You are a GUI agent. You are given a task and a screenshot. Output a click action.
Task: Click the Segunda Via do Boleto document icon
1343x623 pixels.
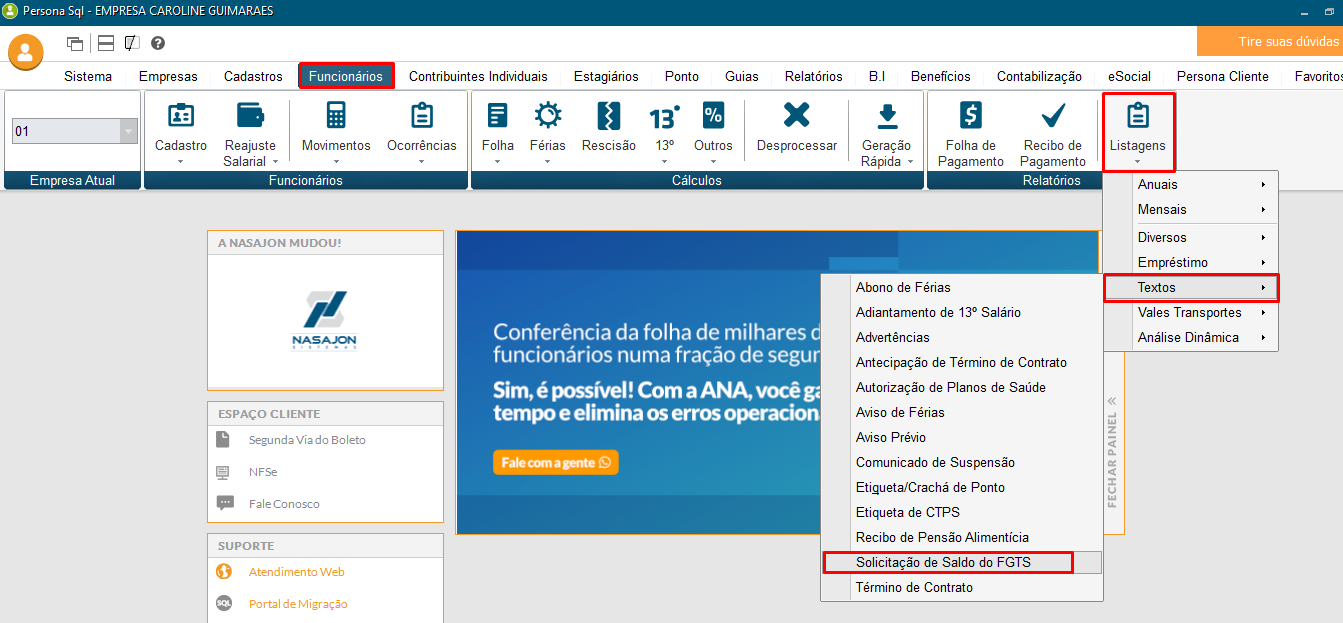pos(224,440)
